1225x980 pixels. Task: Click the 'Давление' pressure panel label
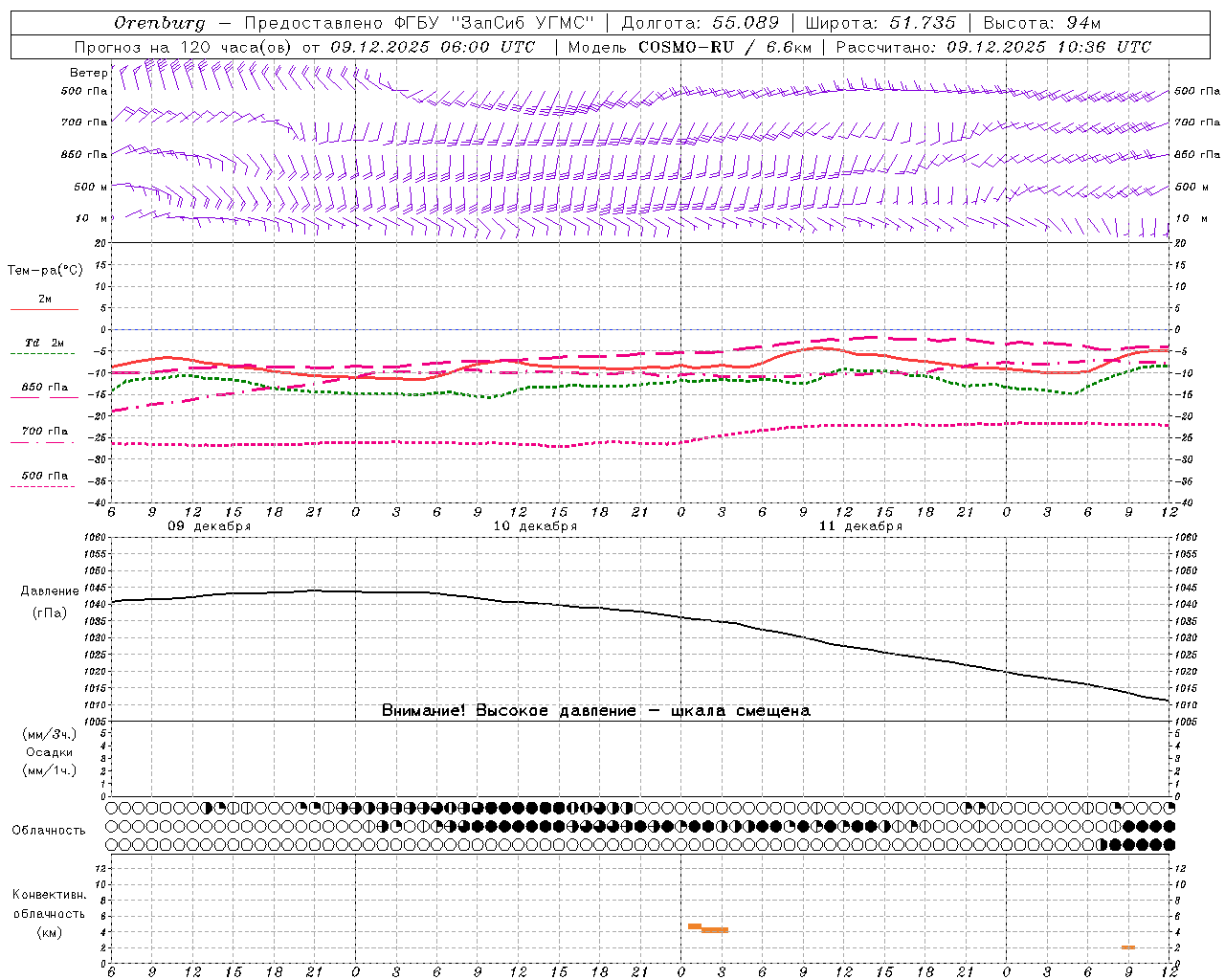click(x=49, y=591)
